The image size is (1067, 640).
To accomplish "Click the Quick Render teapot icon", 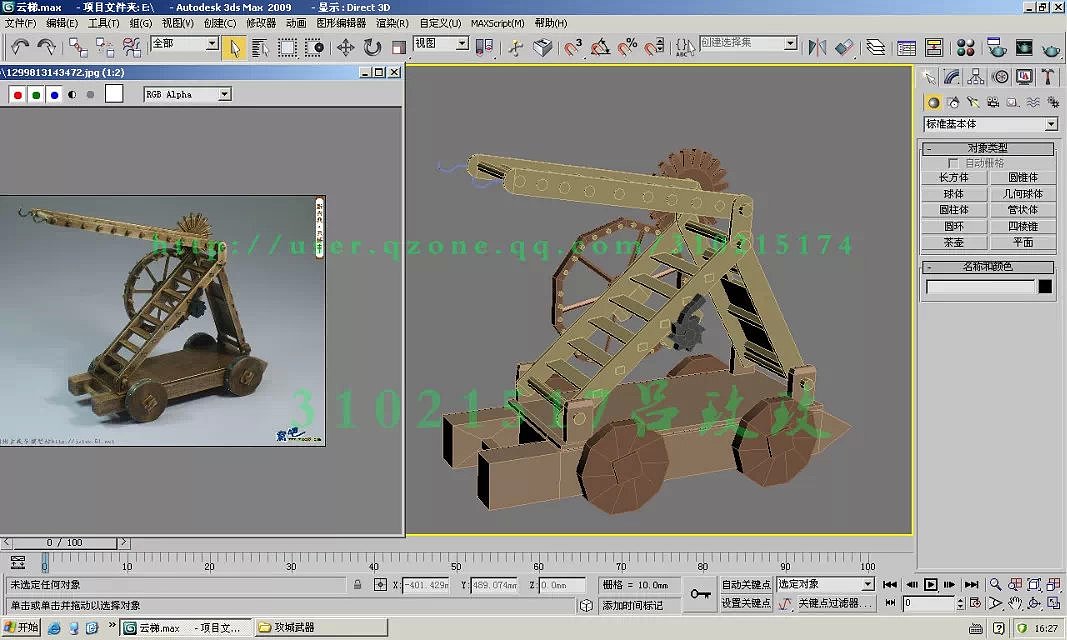I will (x=1051, y=47).
